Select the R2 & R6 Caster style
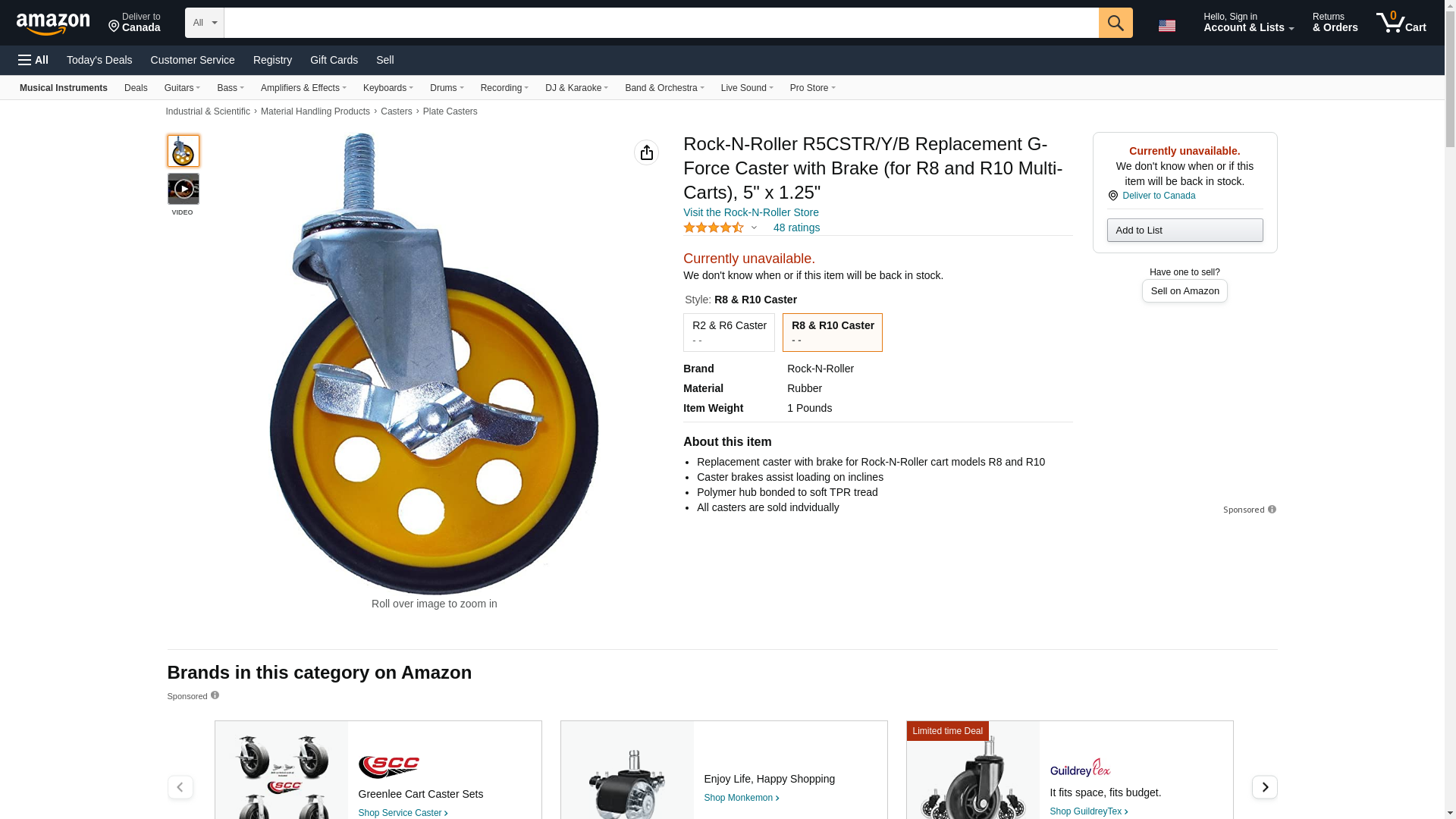 (729, 332)
